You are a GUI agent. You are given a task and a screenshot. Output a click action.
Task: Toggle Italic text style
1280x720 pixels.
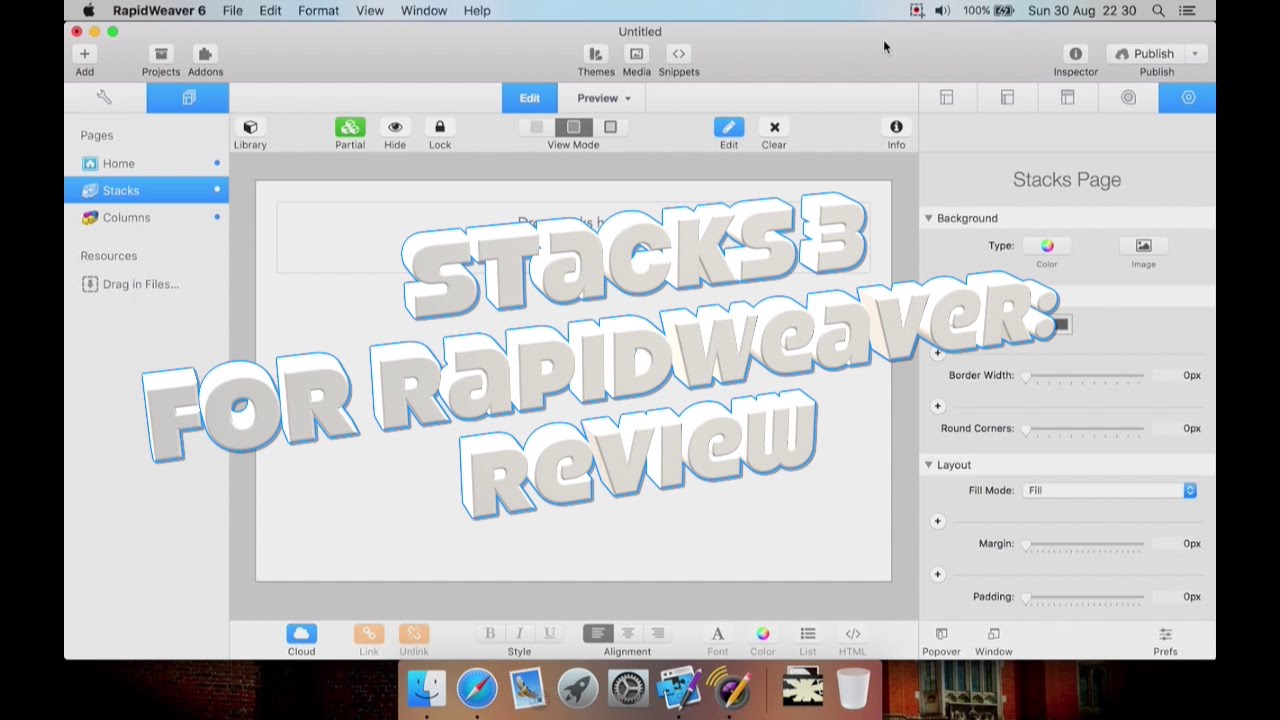[519, 634]
